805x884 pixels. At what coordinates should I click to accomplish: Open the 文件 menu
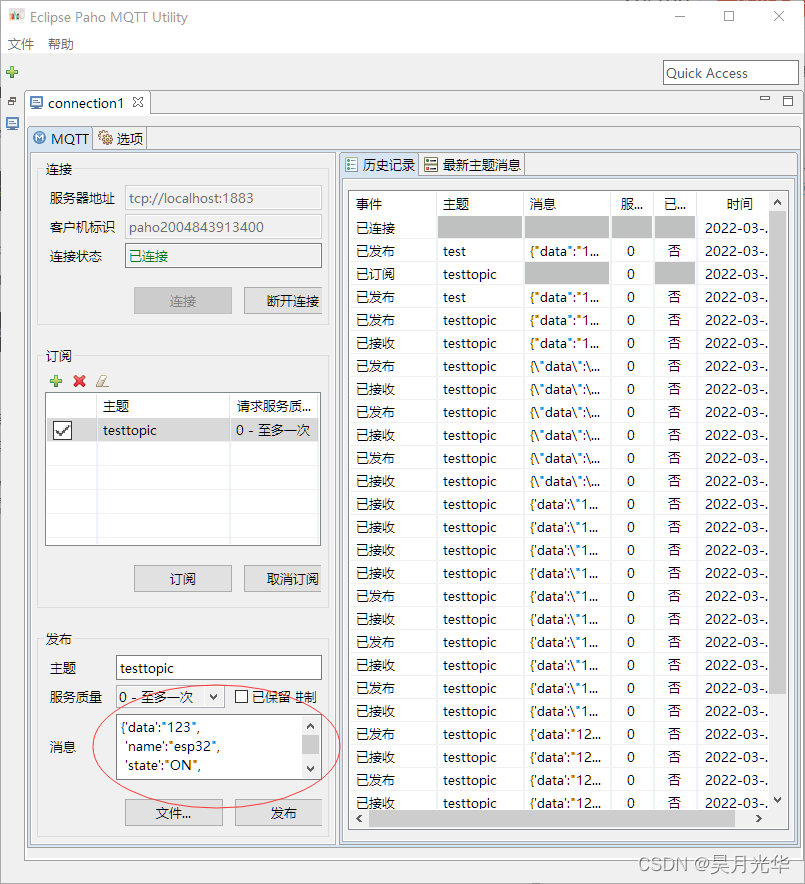(21, 44)
